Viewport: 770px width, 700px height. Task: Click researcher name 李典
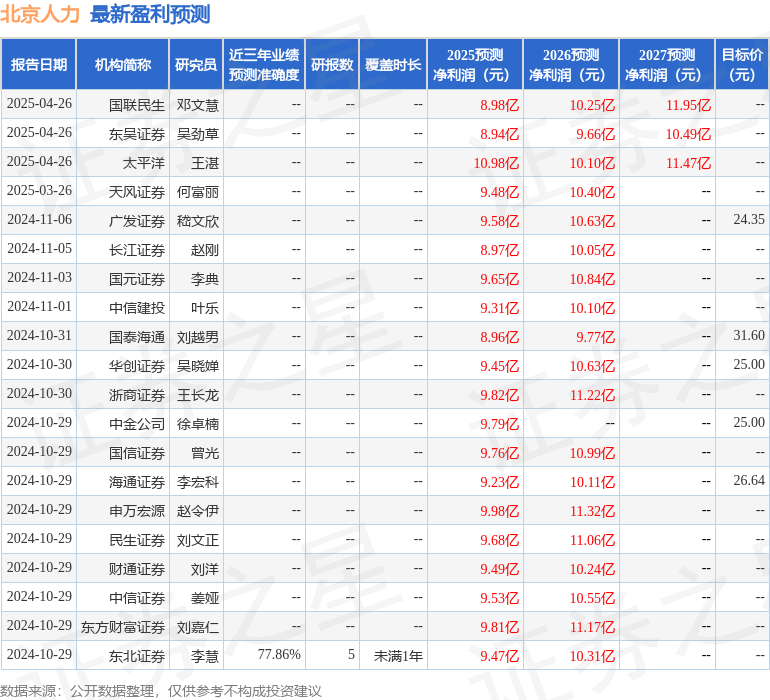(205, 279)
